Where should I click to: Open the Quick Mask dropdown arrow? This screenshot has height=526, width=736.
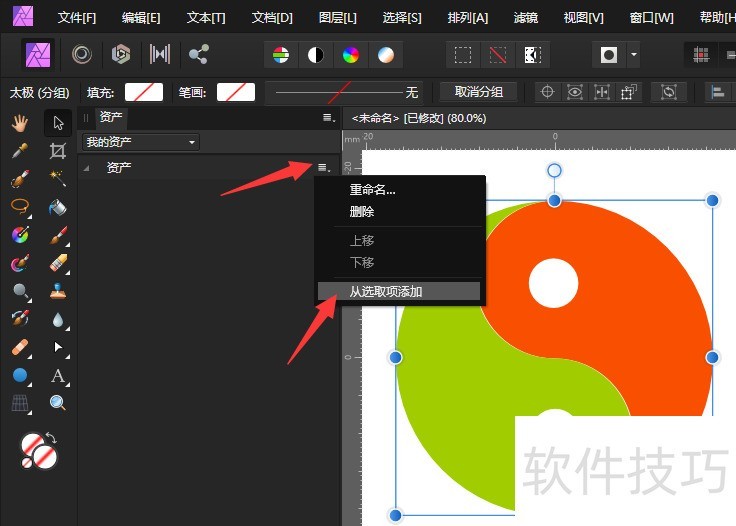[633, 54]
